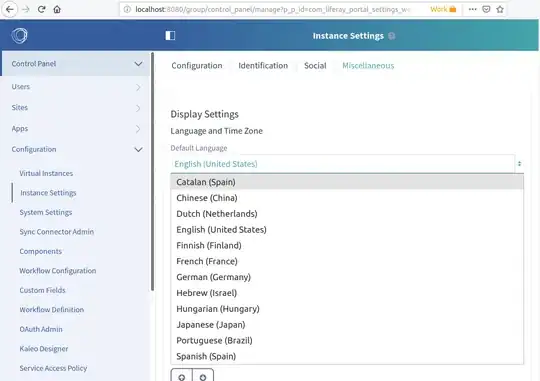Open OAuth Admin in sidebar
The image size is (540, 381).
[x=41, y=329]
